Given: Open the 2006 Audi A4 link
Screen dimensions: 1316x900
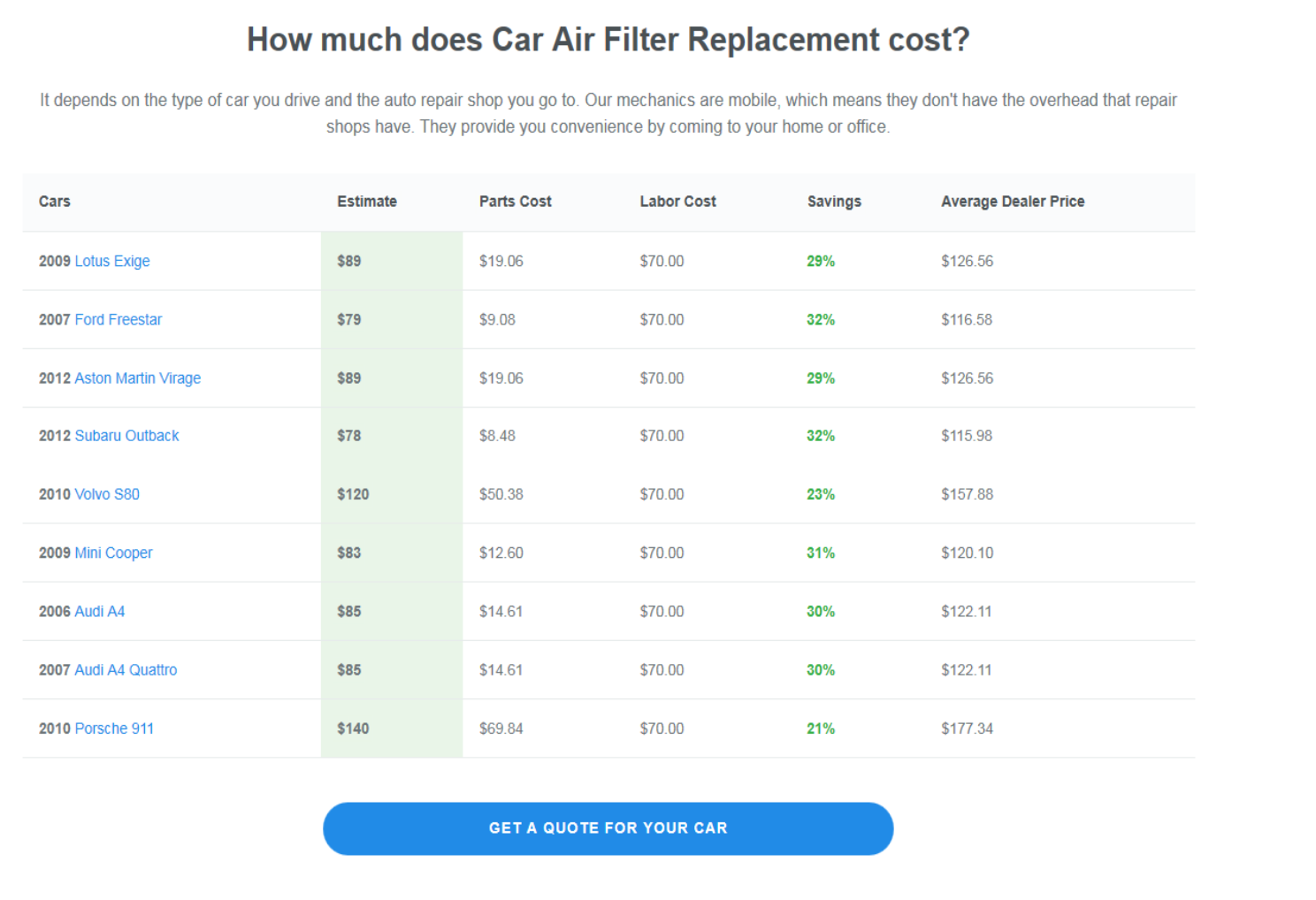Looking at the screenshot, I should 100,611.
